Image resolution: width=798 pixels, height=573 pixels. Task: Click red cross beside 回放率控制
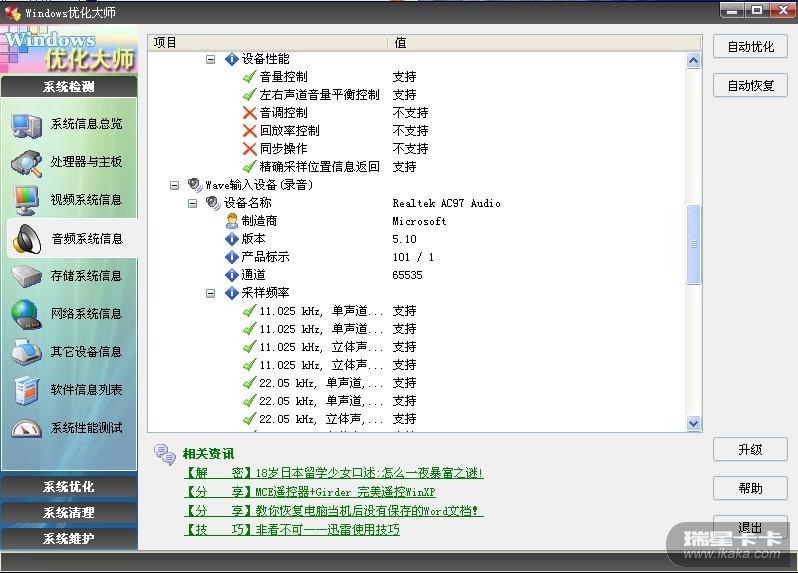coord(249,131)
